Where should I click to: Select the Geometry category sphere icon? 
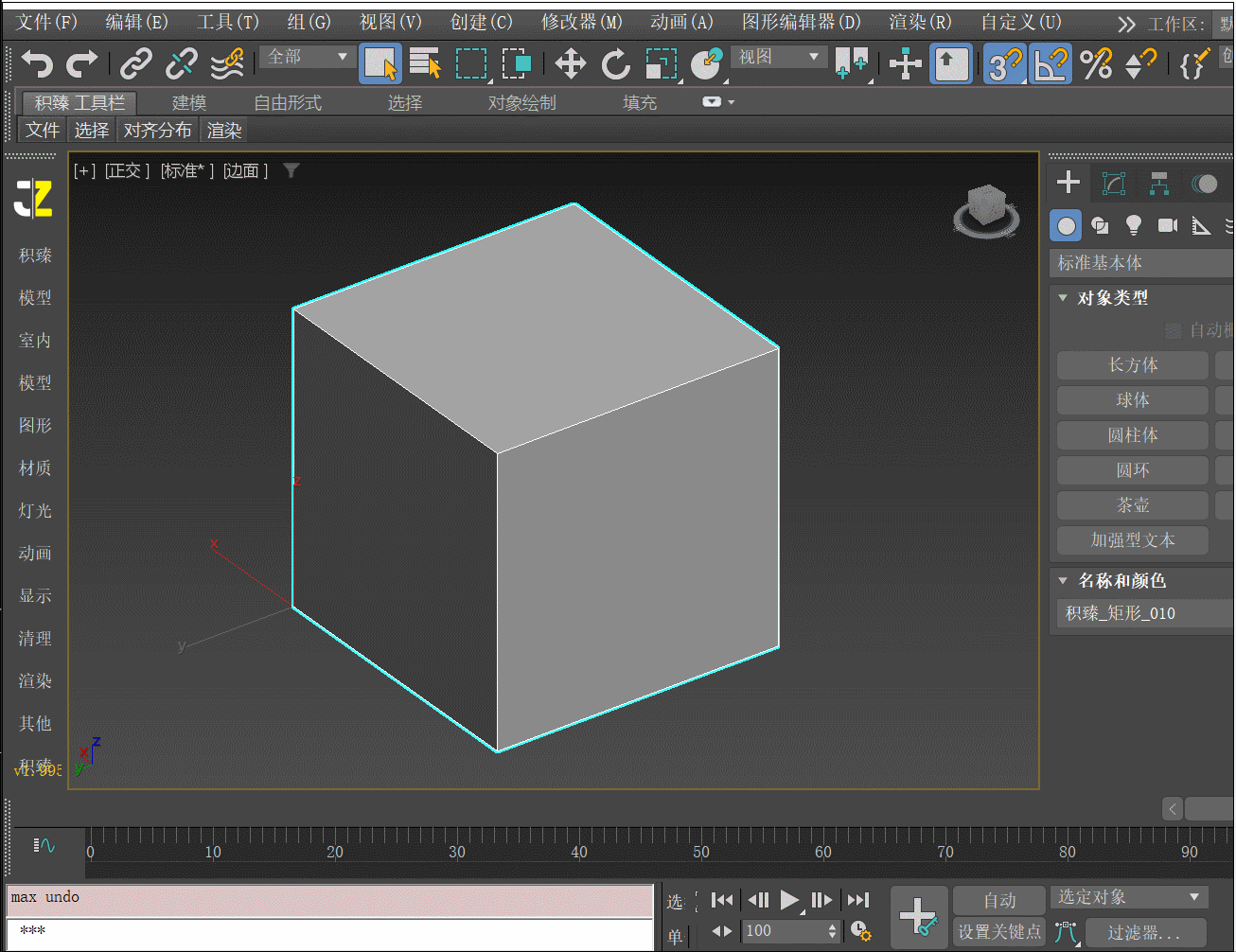(x=1067, y=225)
